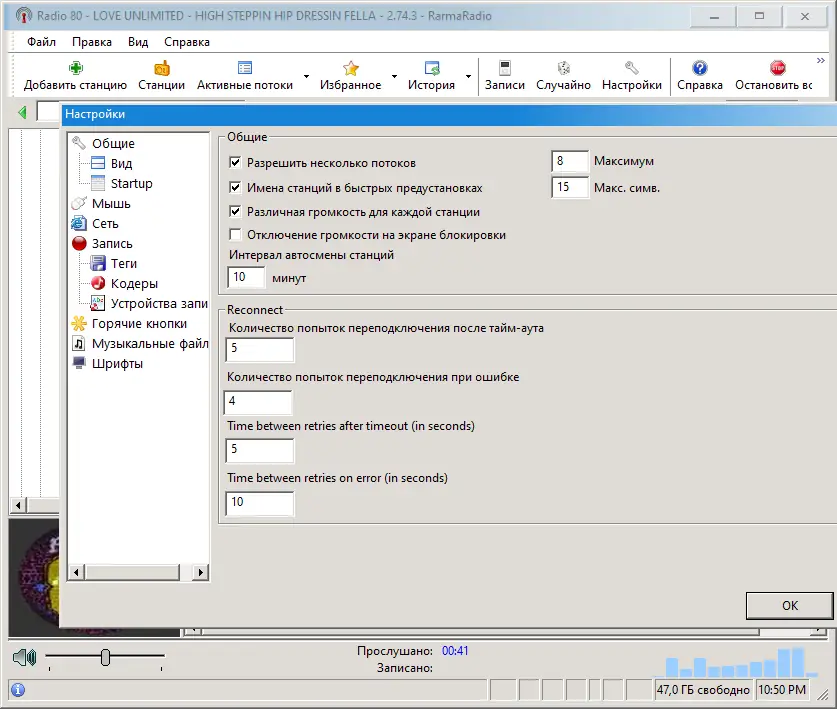This screenshot has height=709, width=837.
Task: Click the red Stop all icon
Action: coord(777,68)
